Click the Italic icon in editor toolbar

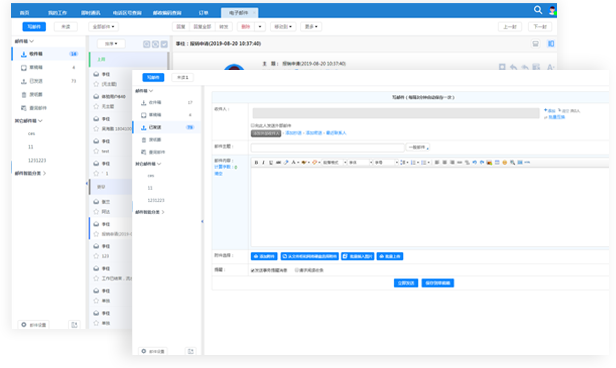263,162
